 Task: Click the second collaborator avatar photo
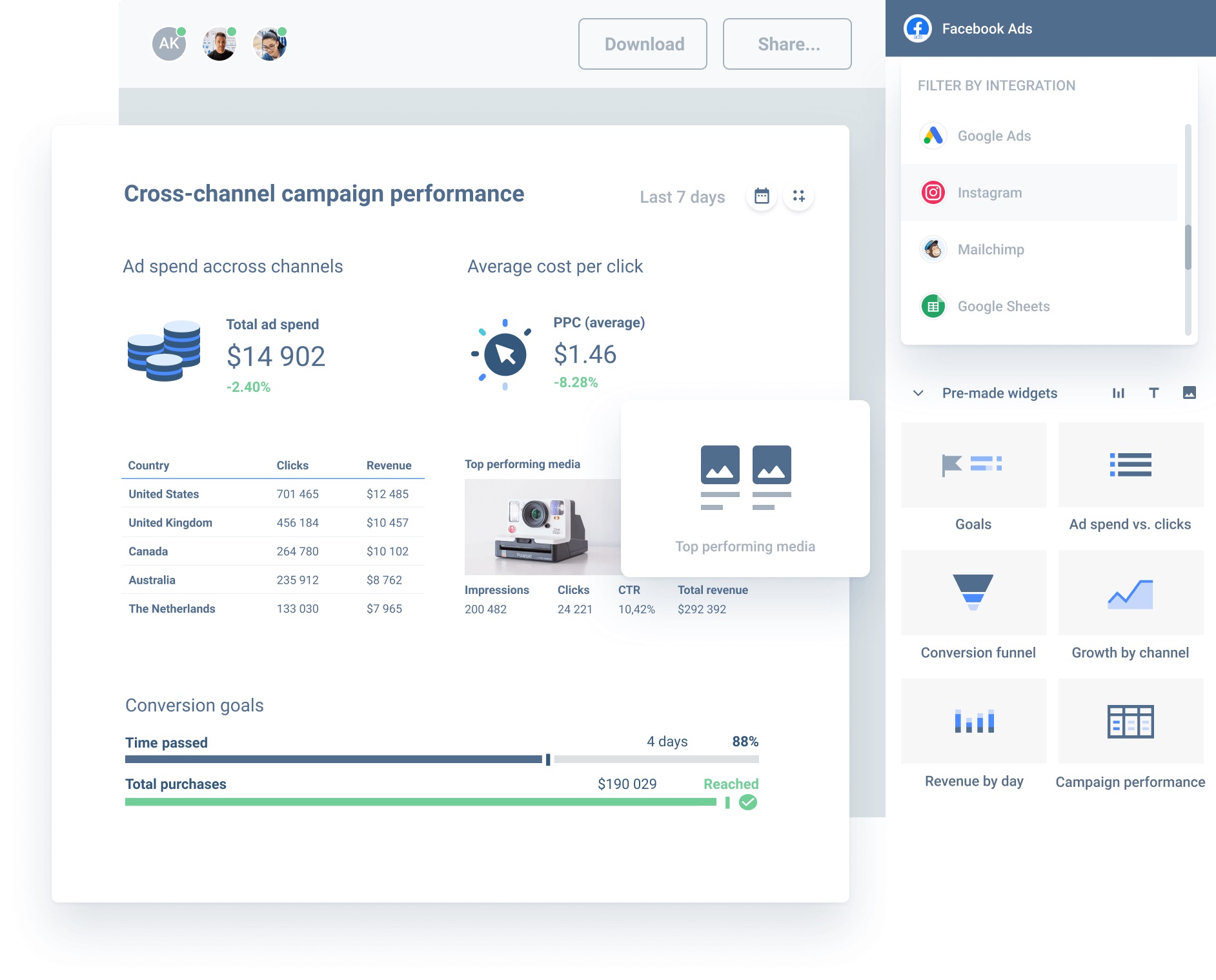click(x=219, y=44)
